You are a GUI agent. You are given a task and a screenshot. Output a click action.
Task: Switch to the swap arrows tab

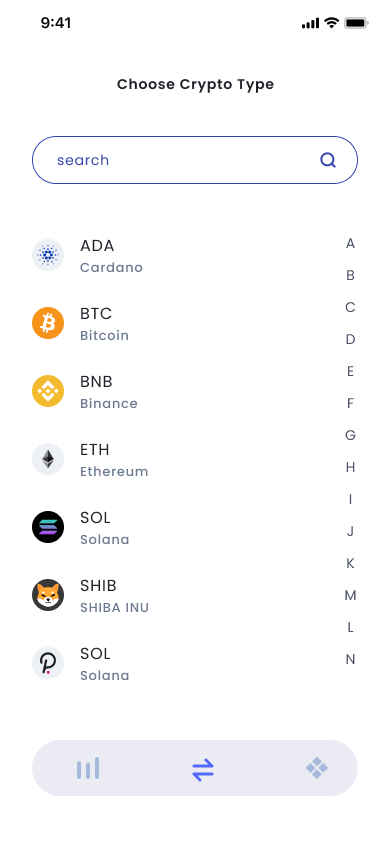click(x=203, y=769)
